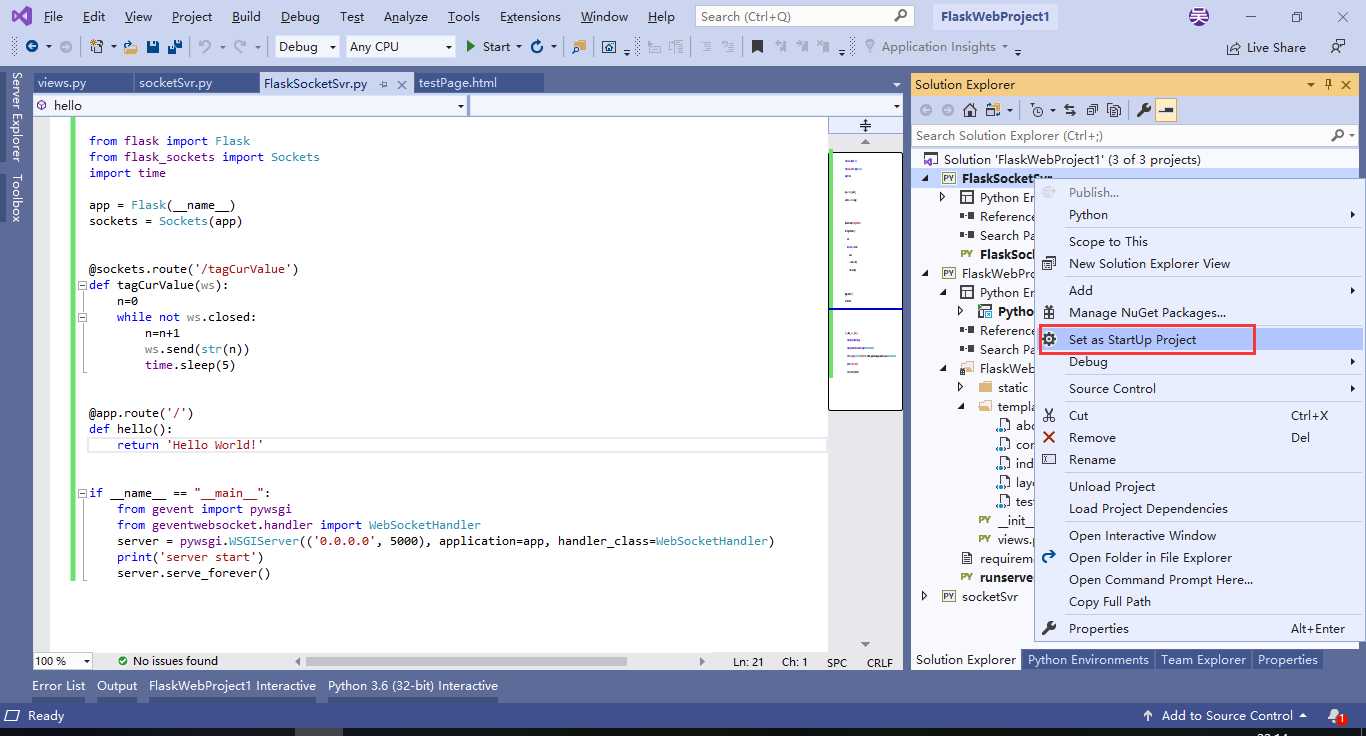Image resolution: width=1366 pixels, height=736 pixels.
Task: Click the Restart/refresh circular arrow icon
Action: click(537, 46)
